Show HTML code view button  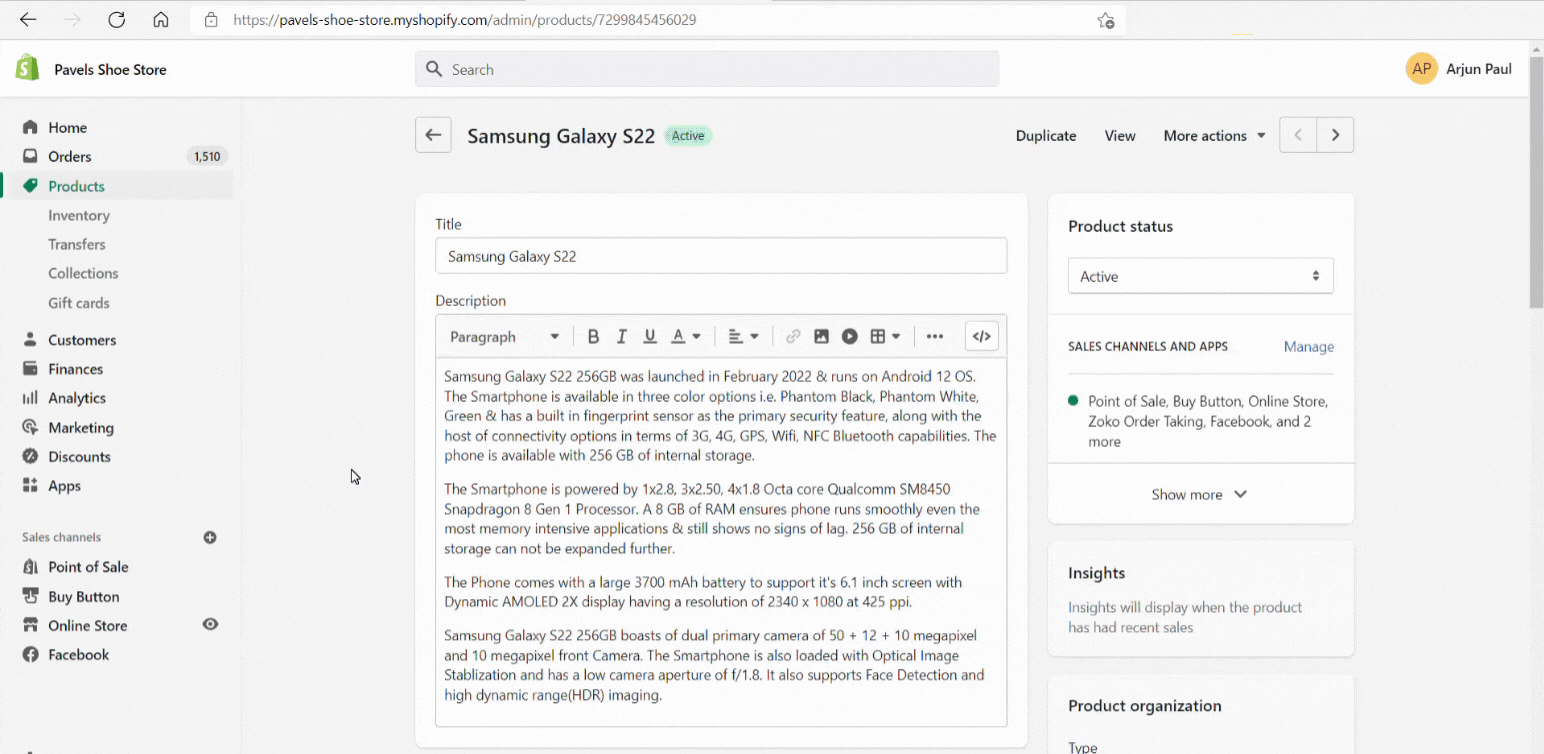pyautogui.click(x=982, y=337)
